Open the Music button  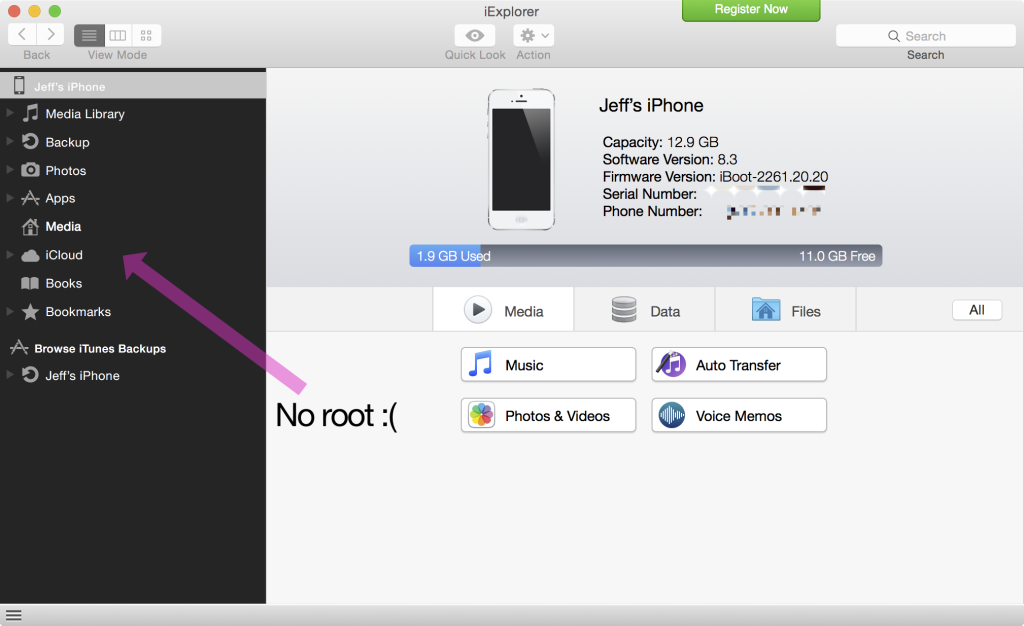click(x=548, y=365)
